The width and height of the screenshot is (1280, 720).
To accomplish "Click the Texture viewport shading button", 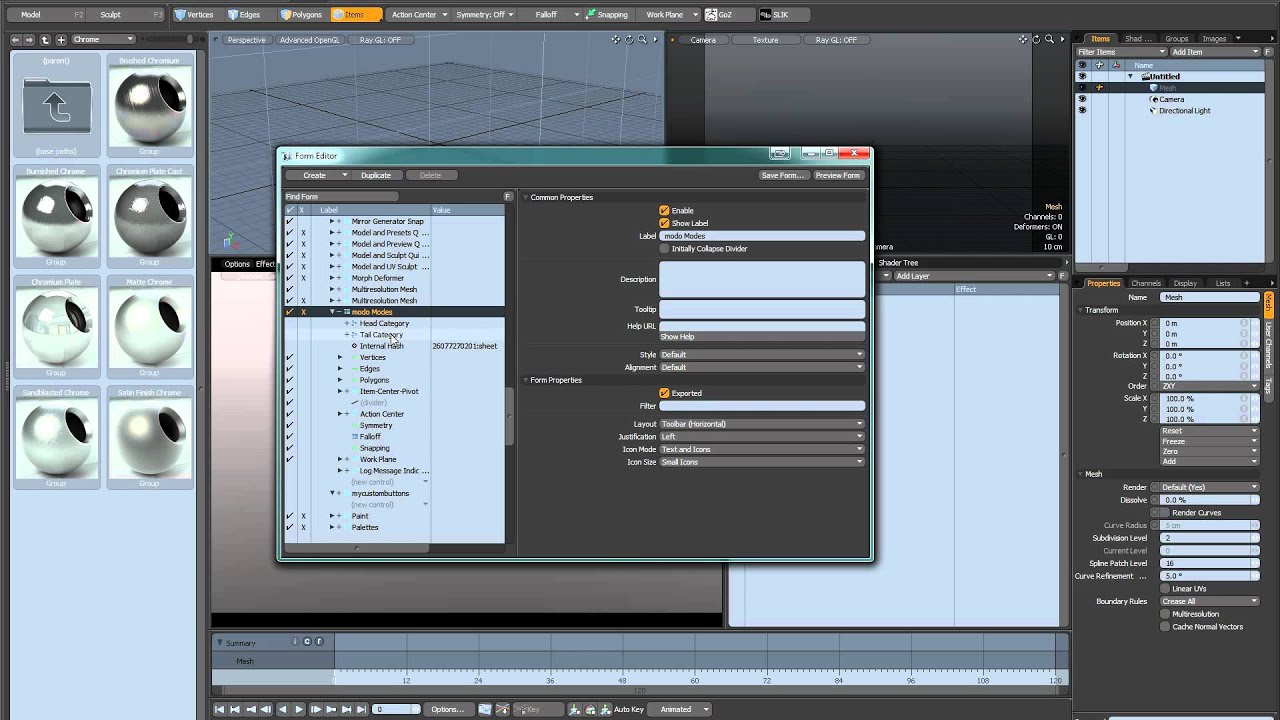I will [x=765, y=40].
